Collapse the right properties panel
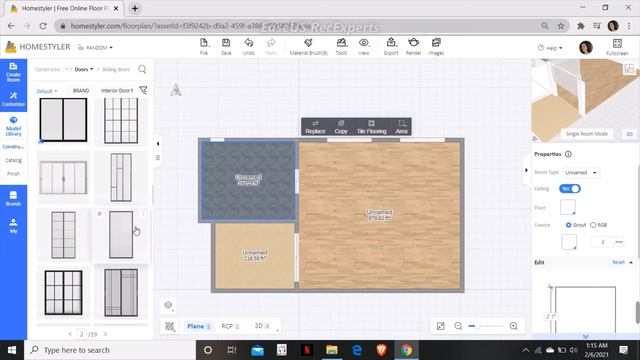This screenshot has height=360, width=640. click(x=526, y=170)
